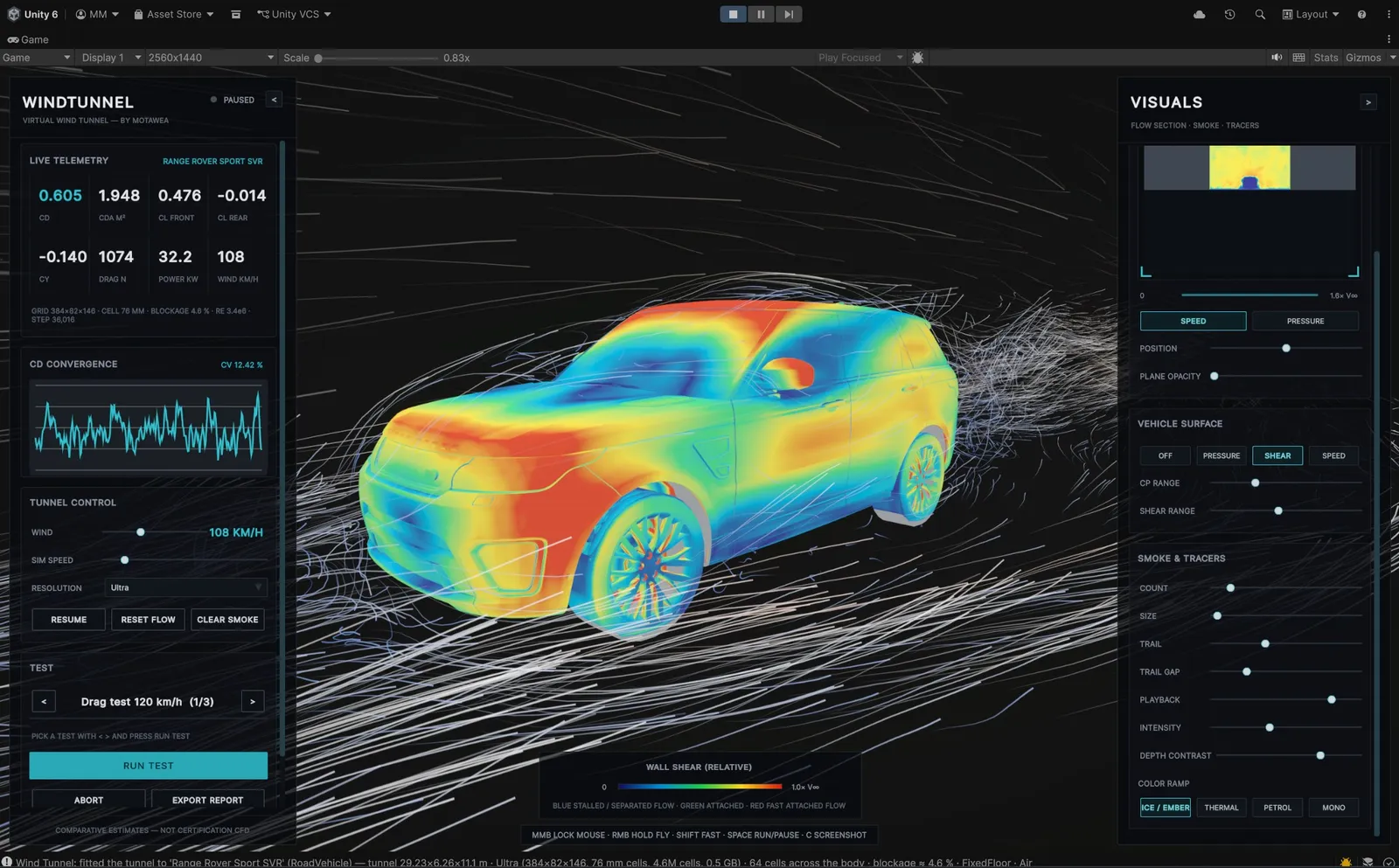1399x868 pixels.
Task: Open the Asset Store dropdown
Action: [x=174, y=14]
